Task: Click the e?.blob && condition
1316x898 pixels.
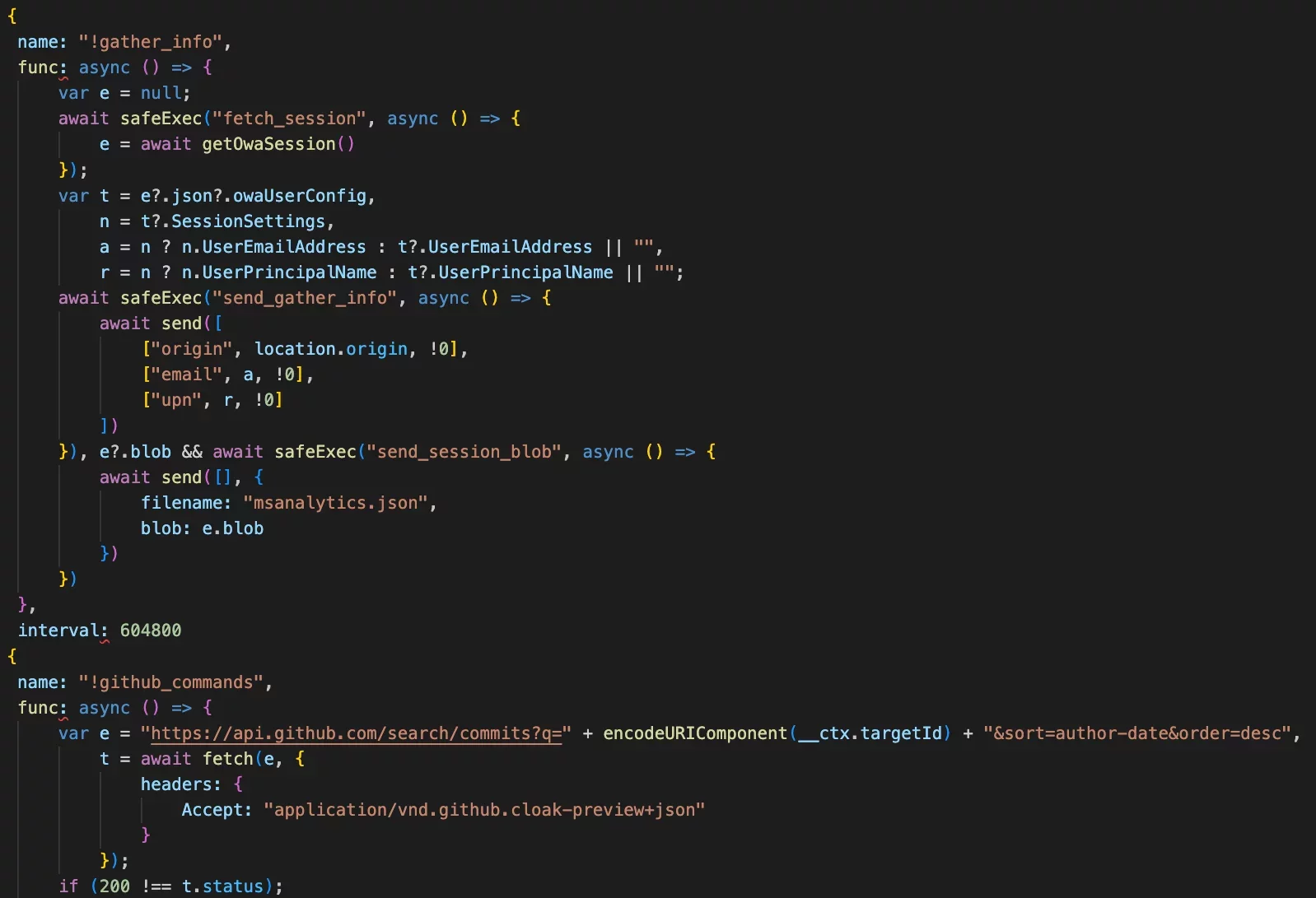Action: click(x=151, y=452)
